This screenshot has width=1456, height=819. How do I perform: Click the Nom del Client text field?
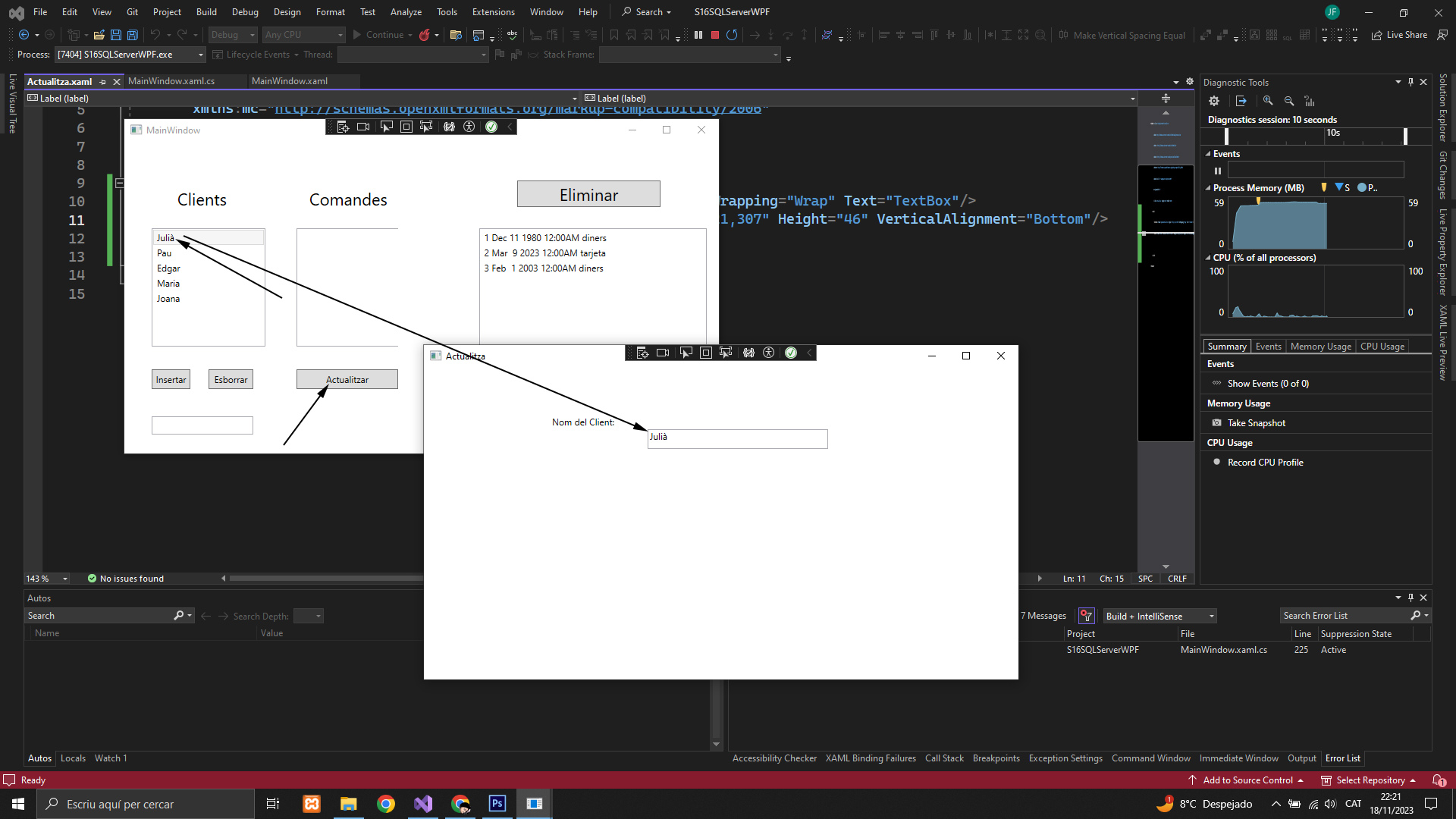point(737,438)
